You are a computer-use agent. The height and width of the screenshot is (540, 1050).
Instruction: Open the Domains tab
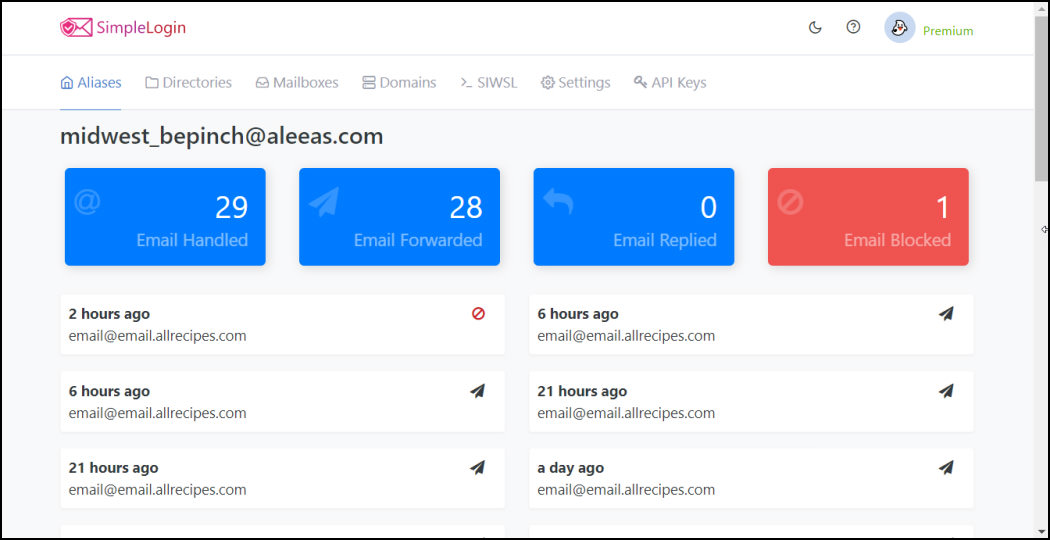pos(399,82)
